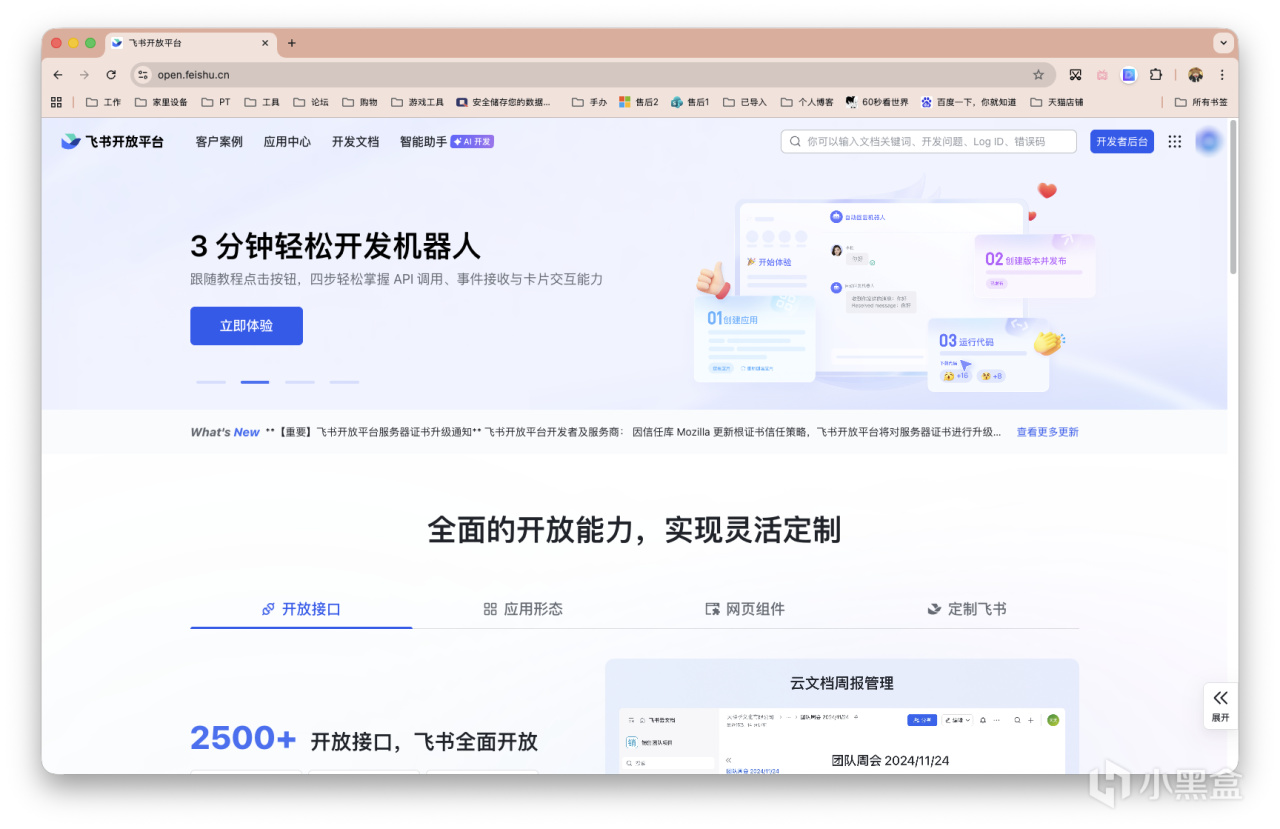Open the 百度一下，你就知道 bookmark
Image resolution: width=1280 pixels, height=829 pixels.
coord(969,102)
